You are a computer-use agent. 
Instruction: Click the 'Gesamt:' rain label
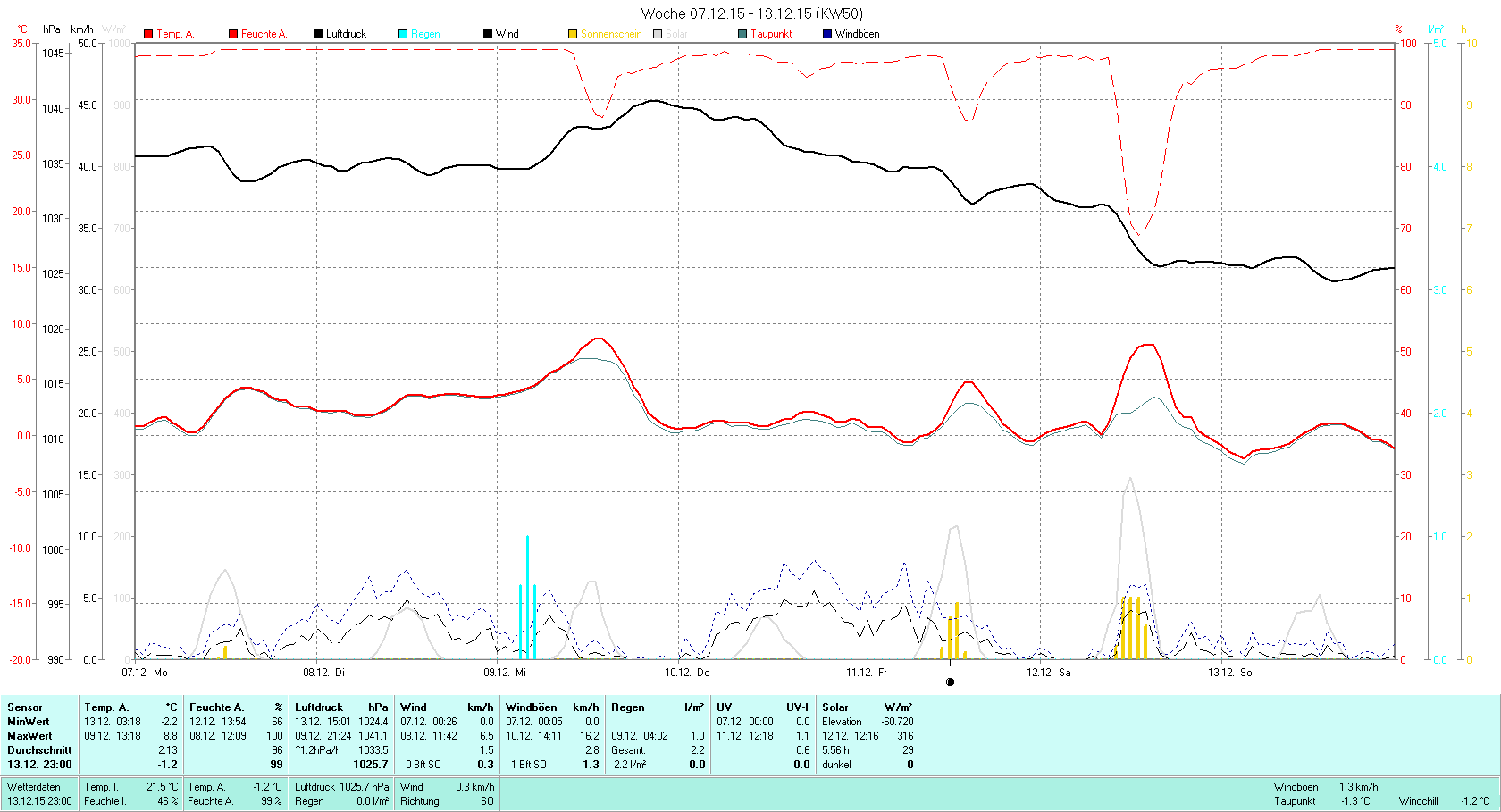(x=629, y=750)
